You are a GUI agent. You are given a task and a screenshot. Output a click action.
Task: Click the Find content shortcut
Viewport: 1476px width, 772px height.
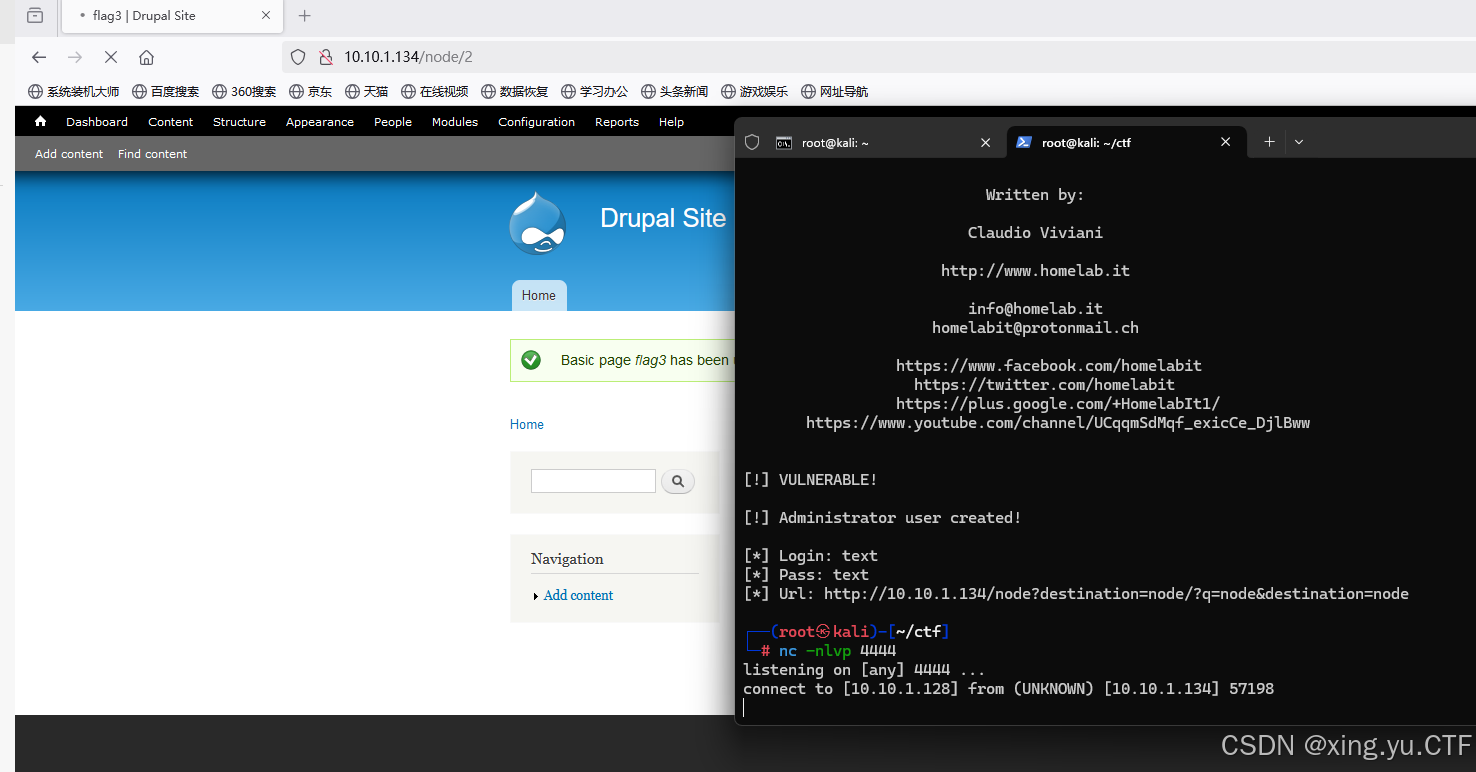click(152, 154)
